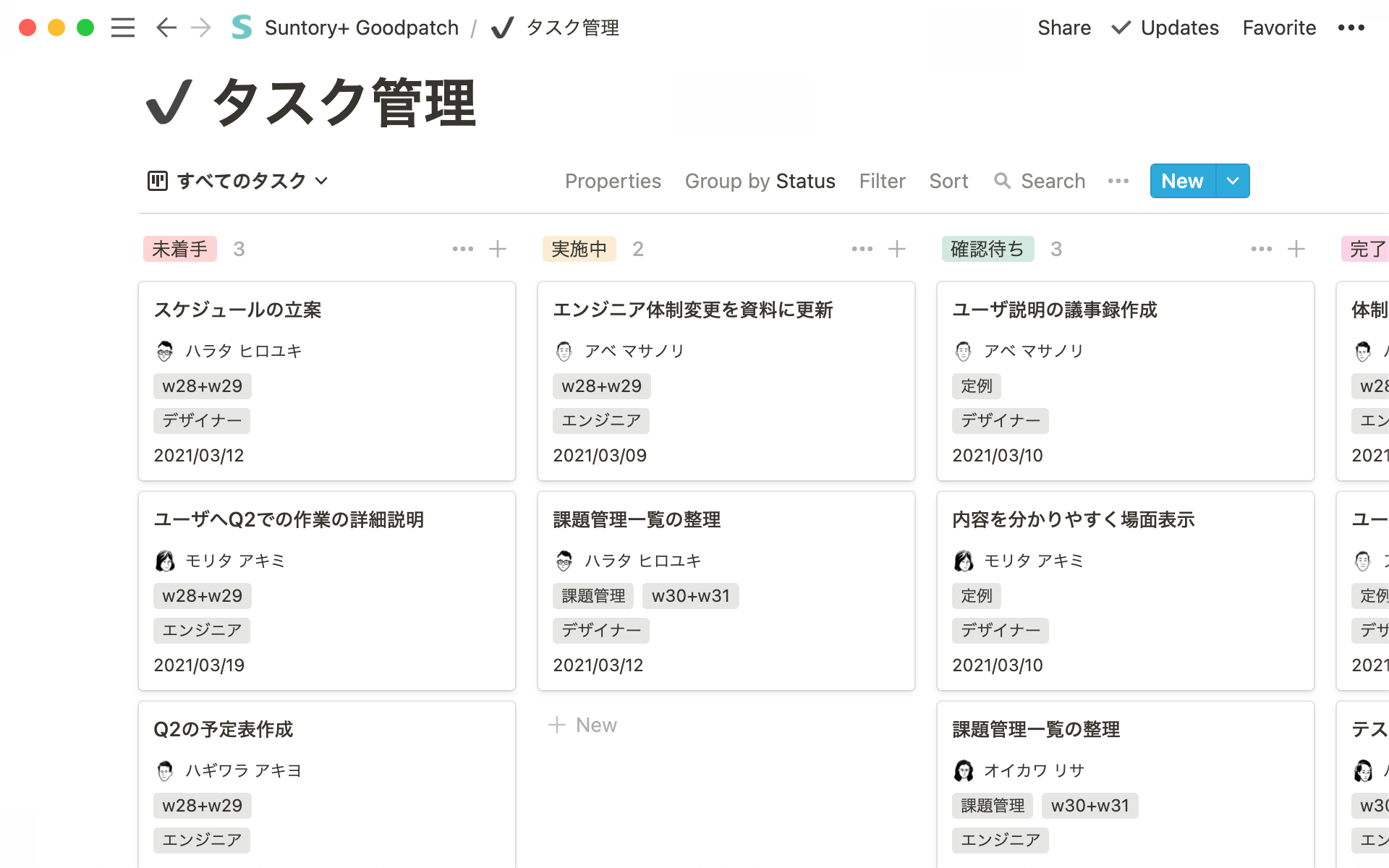1389x868 pixels.
Task: Open 確認待ち column options menu
Action: click(1262, 249)
